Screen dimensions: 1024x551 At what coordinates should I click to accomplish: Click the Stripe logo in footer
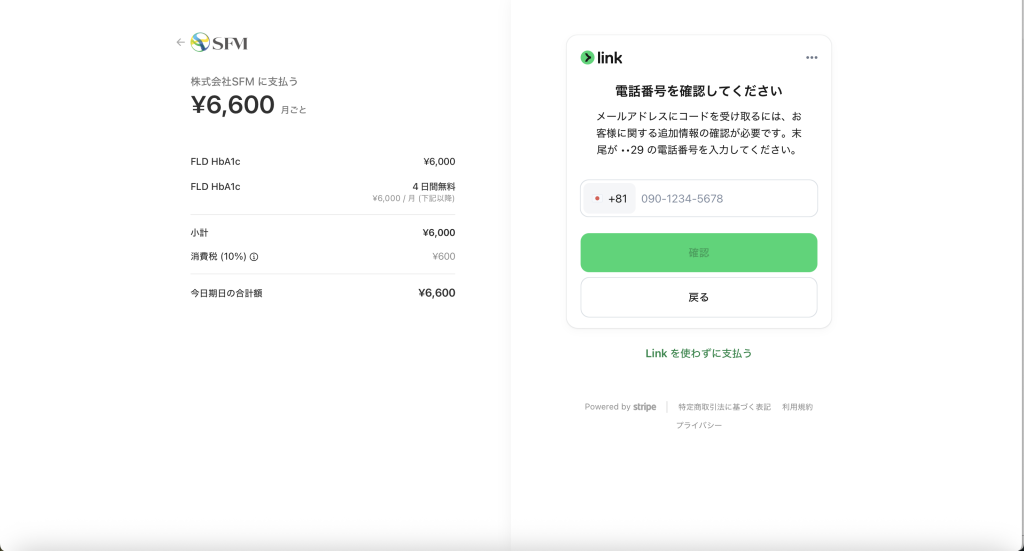coord(644,407)
